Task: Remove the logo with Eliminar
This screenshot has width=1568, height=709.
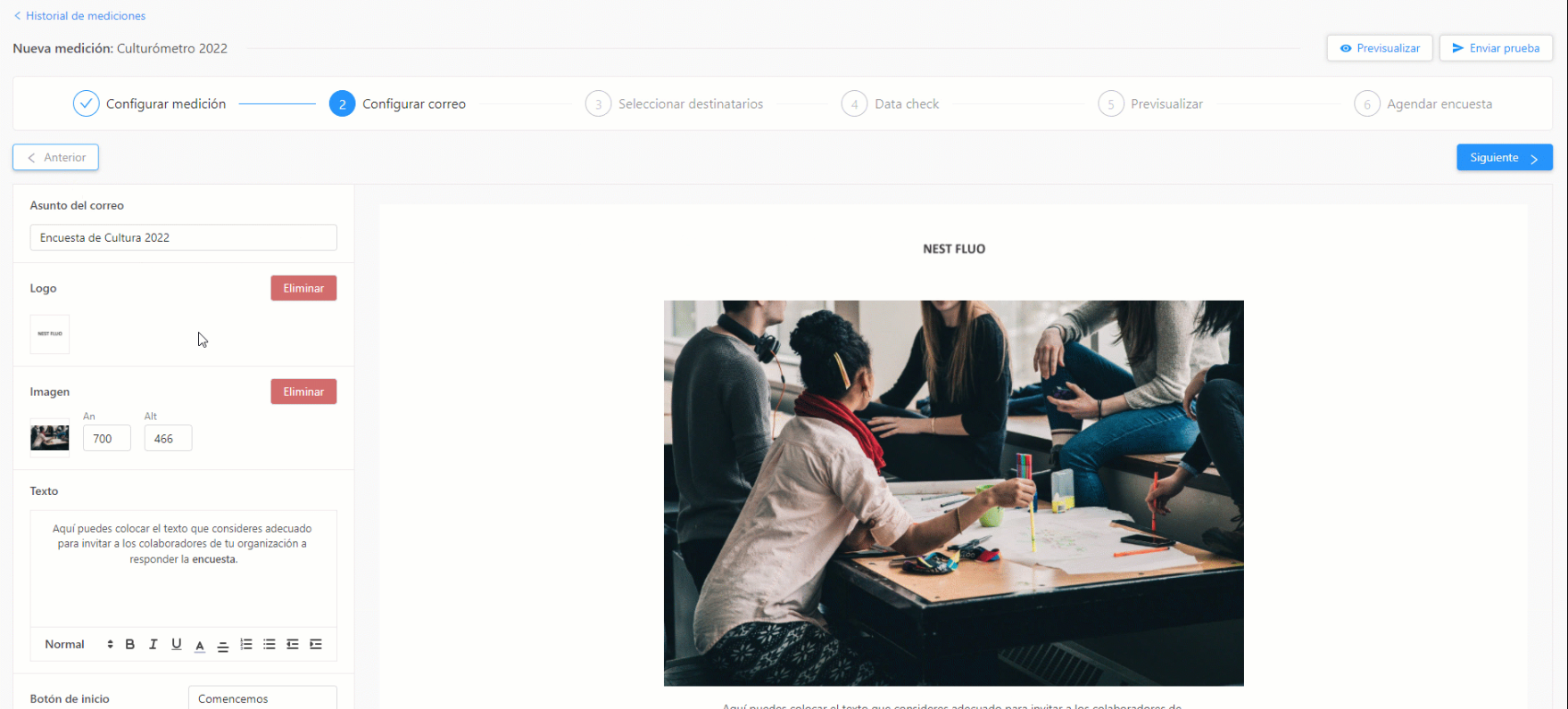Action: [x=303, y=288]
